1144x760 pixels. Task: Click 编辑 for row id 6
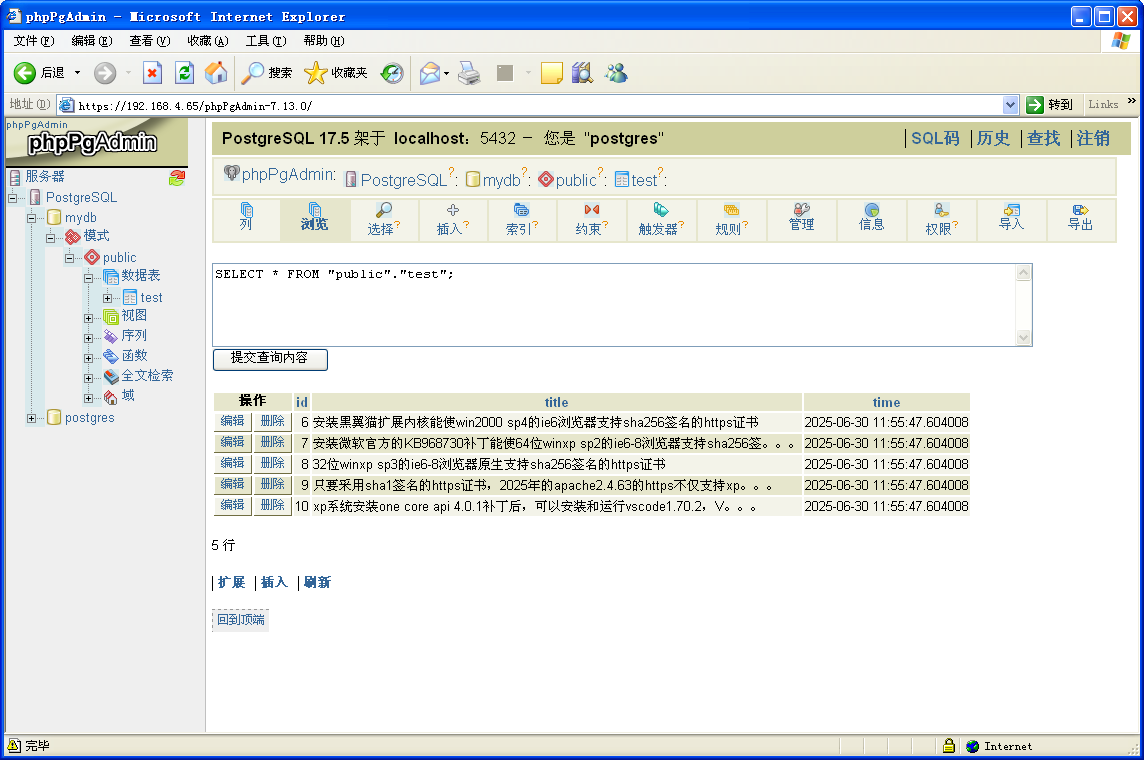click(233, 421)
